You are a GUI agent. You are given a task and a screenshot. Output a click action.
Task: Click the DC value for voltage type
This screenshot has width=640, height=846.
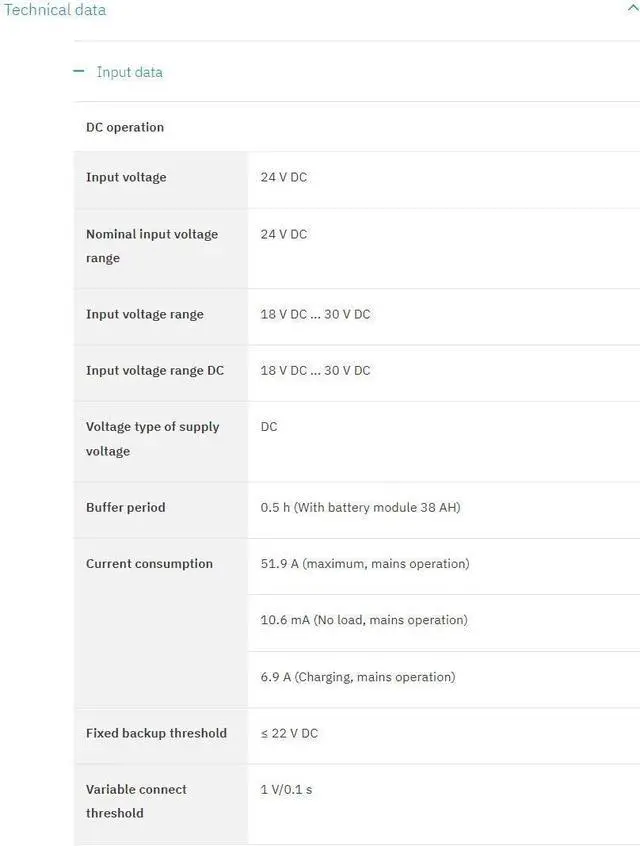pos(269,427)
